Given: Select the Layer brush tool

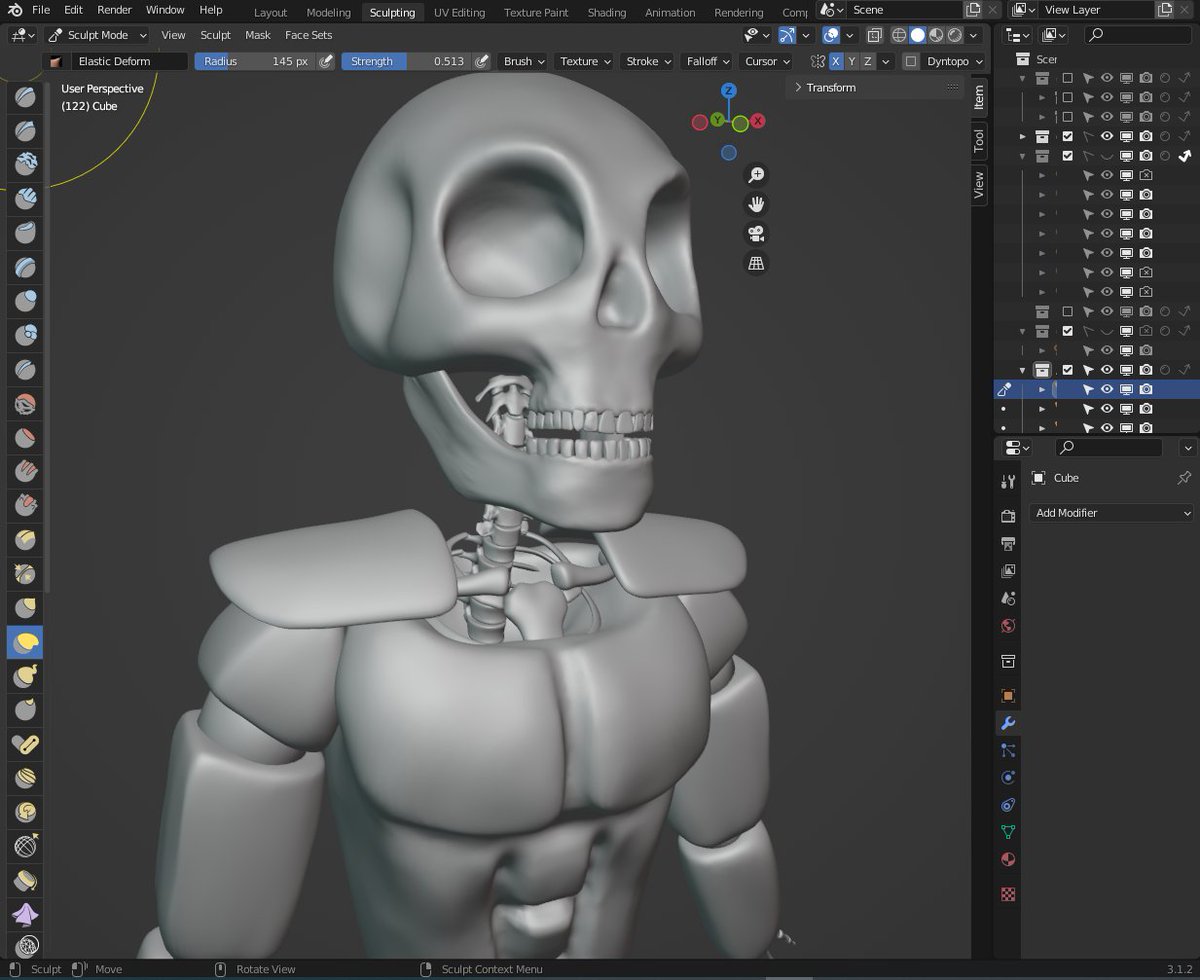Looking at the screenshot, I should [x=25, y=268].
